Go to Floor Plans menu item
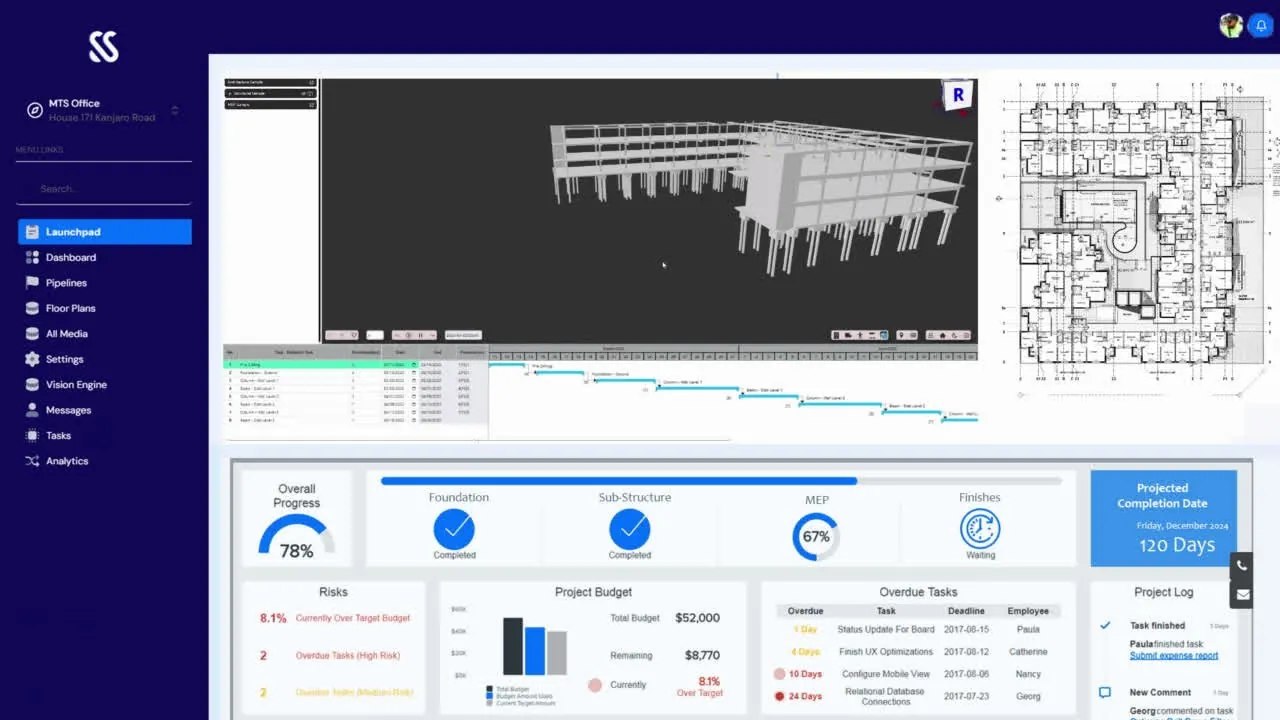This screenshot has width=1280, height=720. pyautogui.click(x=71, y=308)
